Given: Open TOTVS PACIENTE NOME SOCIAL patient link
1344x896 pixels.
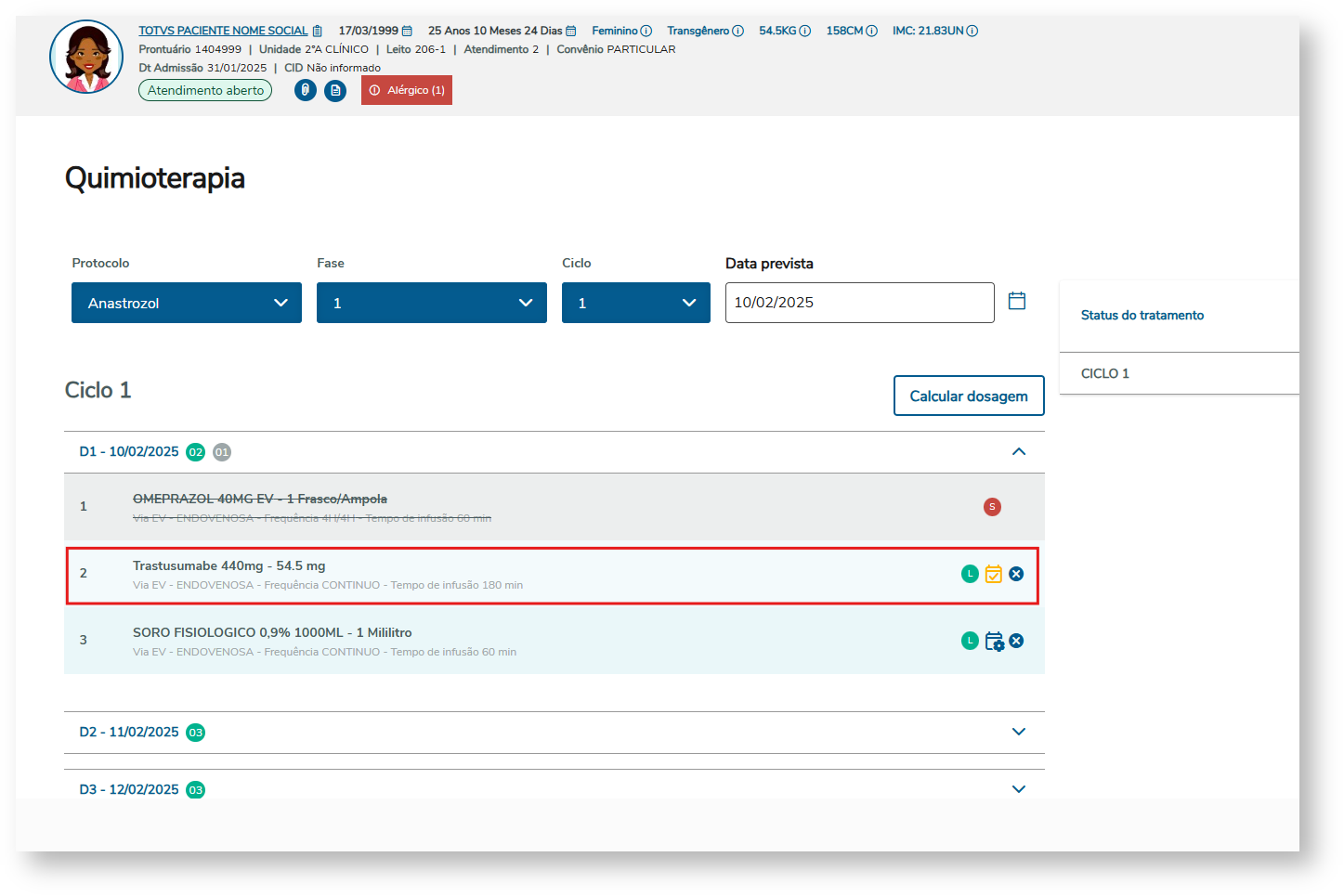Looking at the screenshot, I should [223, 31].
